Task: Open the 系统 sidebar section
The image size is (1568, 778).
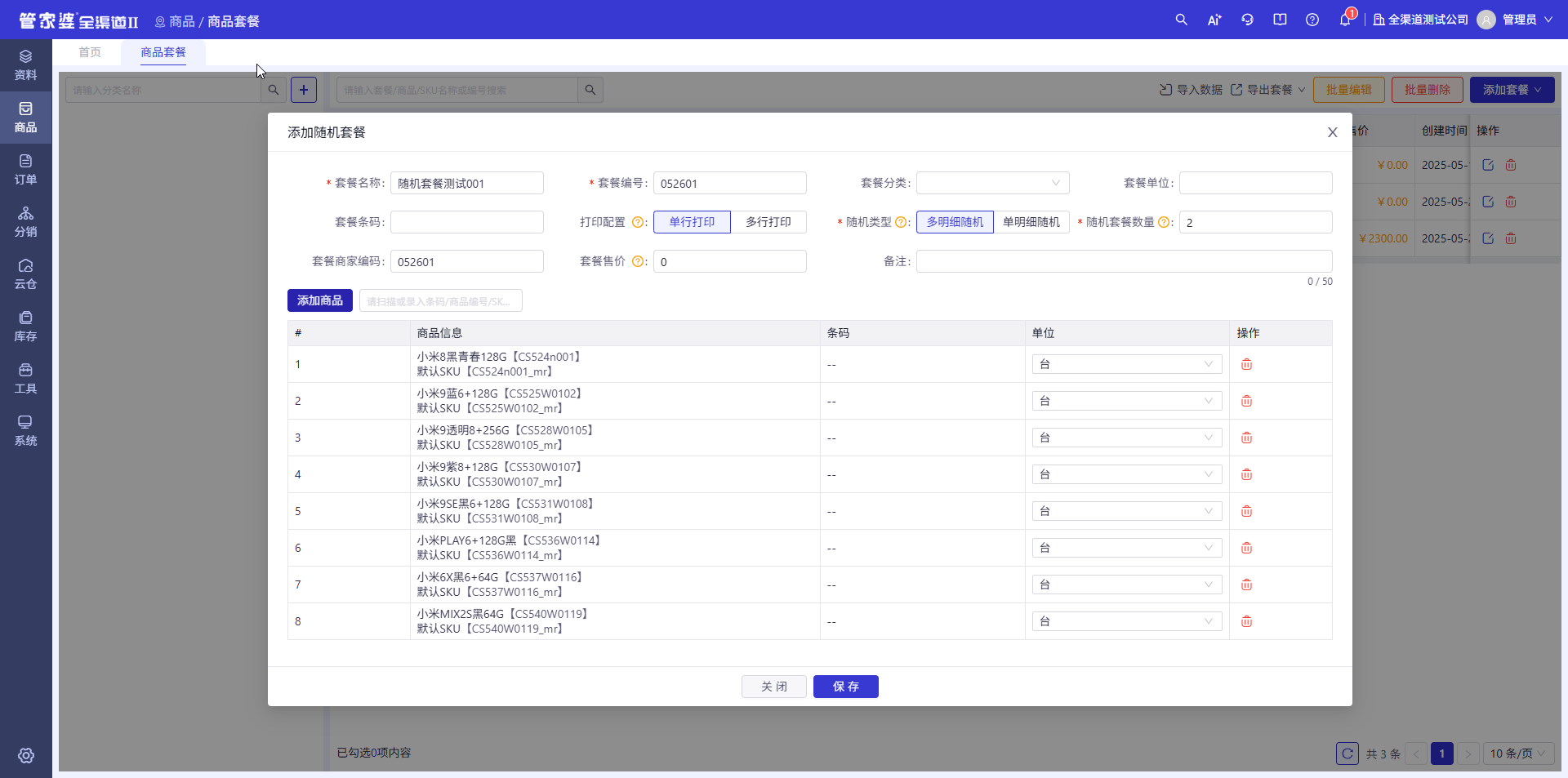Action: (x=25, y=431)
